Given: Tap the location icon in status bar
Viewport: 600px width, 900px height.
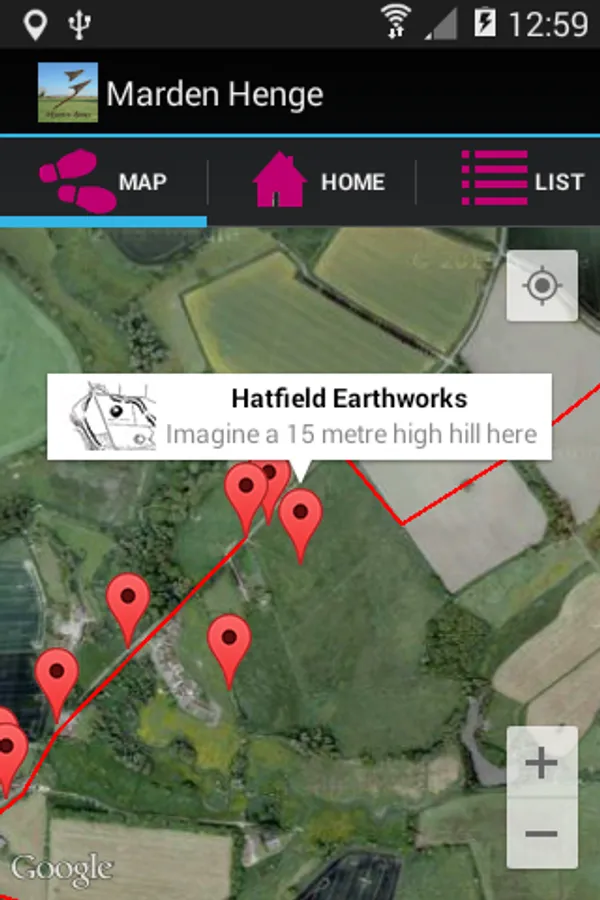Looking at the screenshot, I should [35, 24].
